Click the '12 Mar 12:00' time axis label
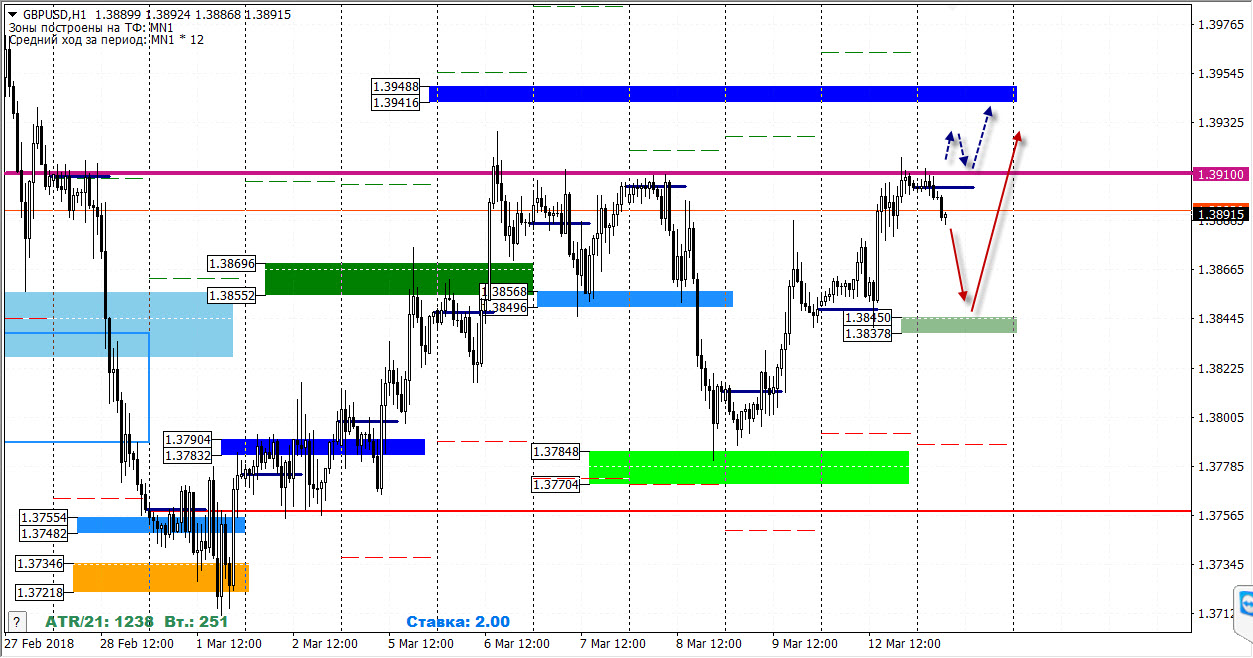1253x658 pixels. (x=902, y=644)
